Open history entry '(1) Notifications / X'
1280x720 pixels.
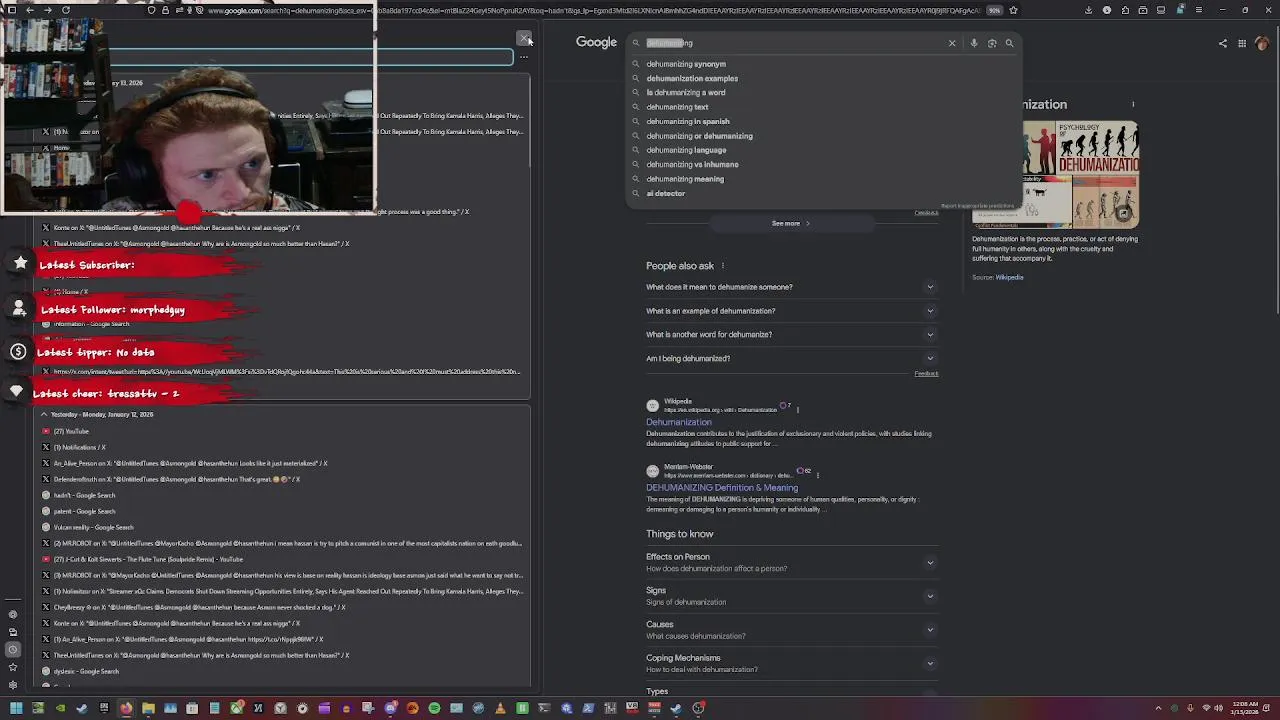(79, 447)
